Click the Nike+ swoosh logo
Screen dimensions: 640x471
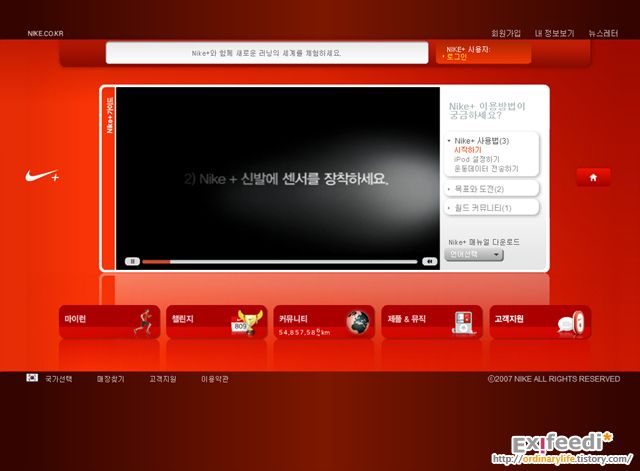click(x=42, y=176)
